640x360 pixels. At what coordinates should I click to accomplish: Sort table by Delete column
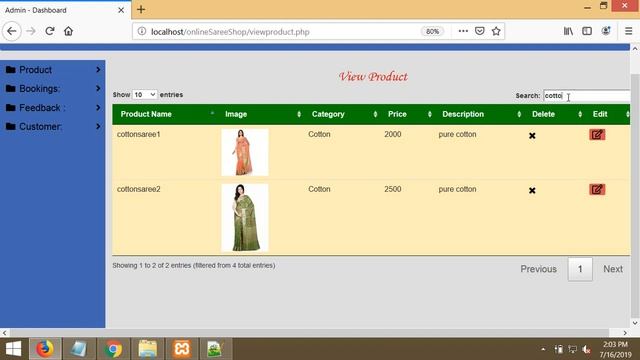(x=555, y=114)
